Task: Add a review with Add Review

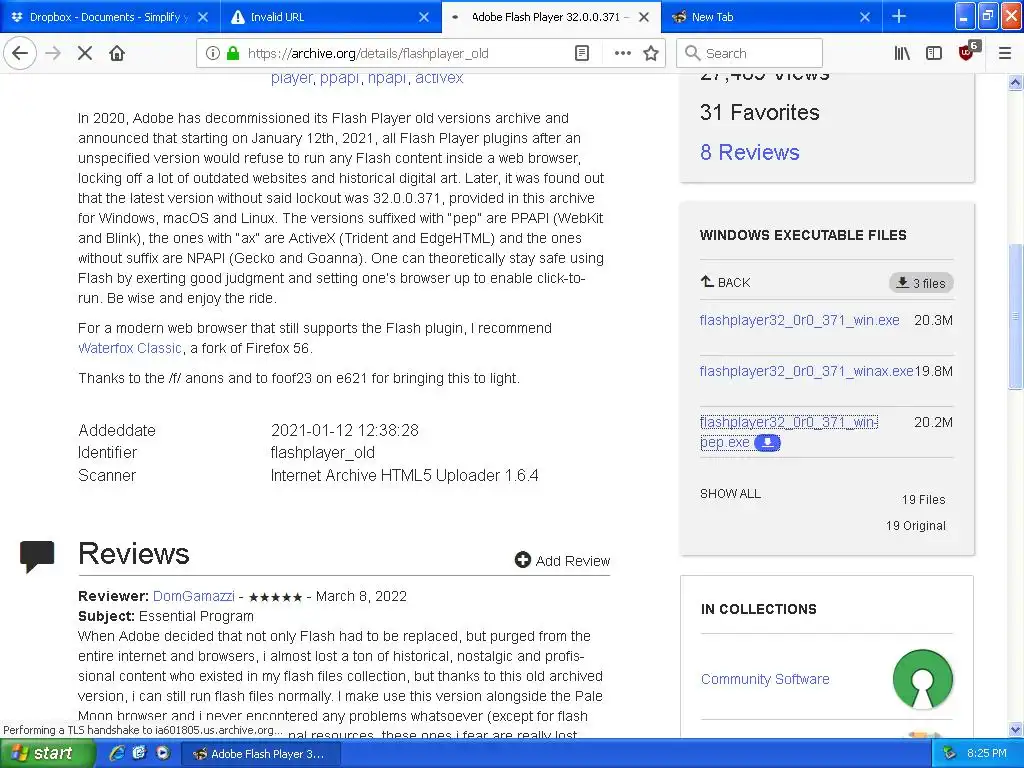Action: (562, 560)
